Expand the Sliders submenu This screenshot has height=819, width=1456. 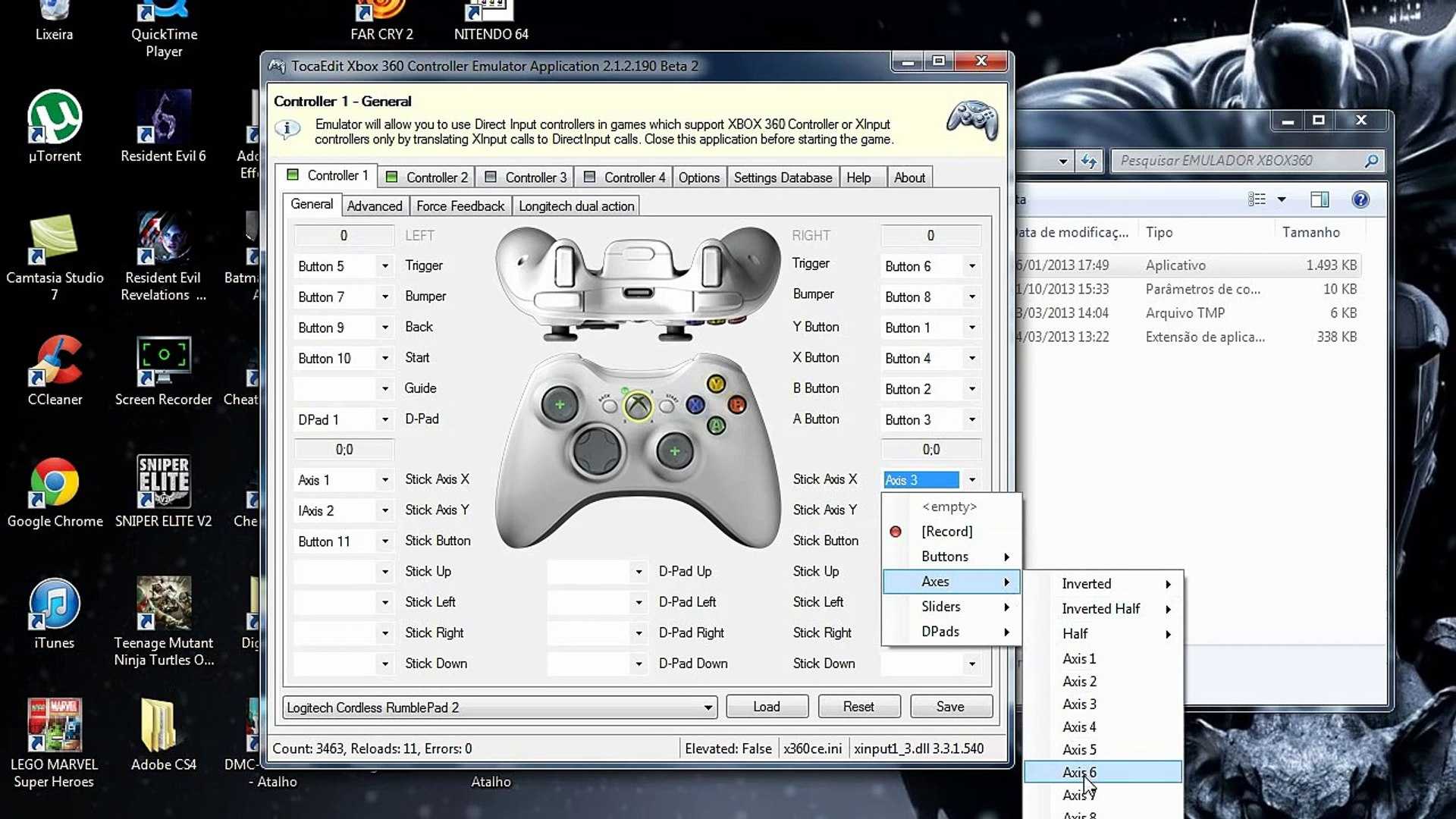tap(952, 607)
